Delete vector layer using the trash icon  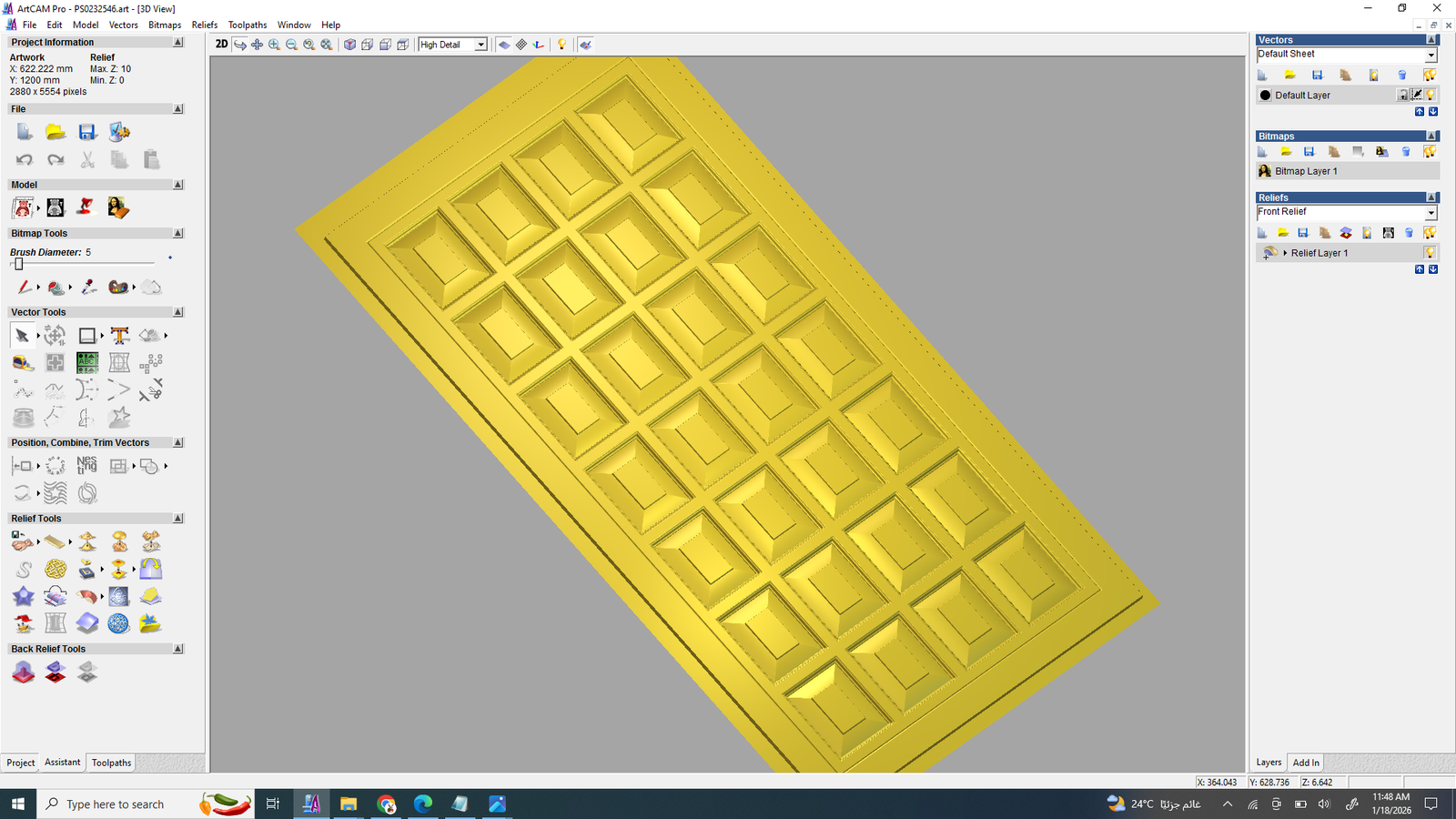click(1401, 76)
